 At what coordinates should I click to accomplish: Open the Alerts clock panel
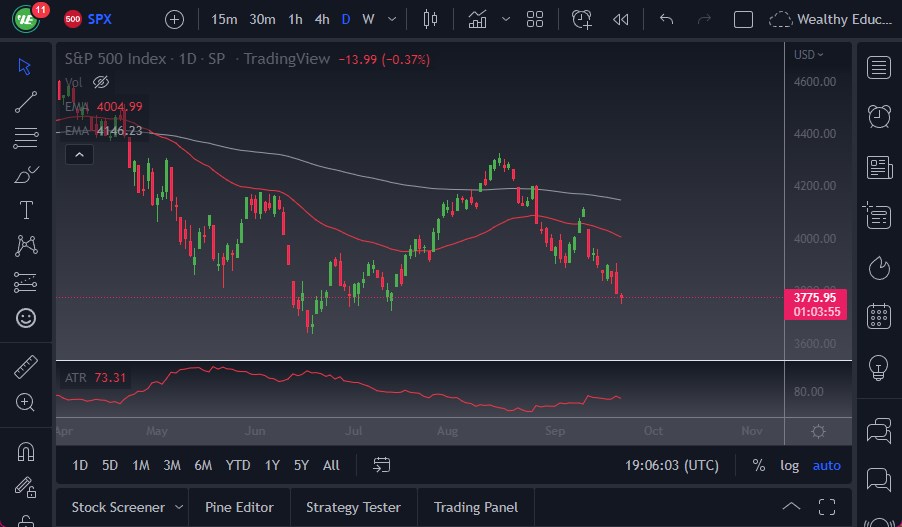tap(879, 116)
